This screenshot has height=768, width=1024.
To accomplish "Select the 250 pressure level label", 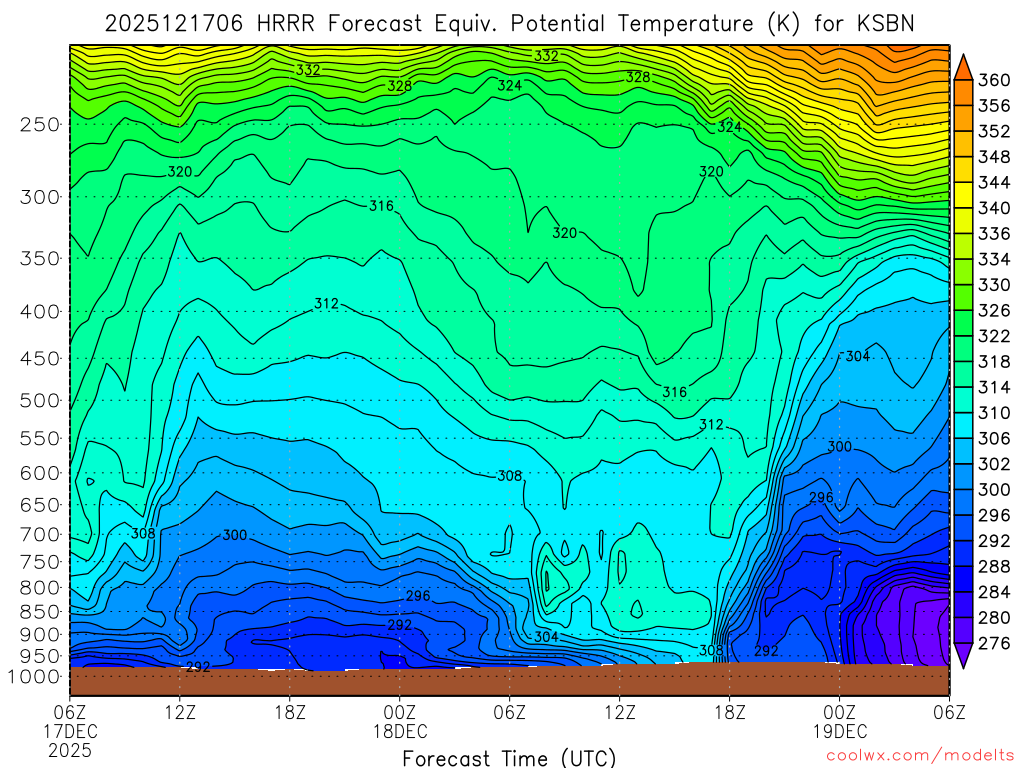I will (40, 124).
